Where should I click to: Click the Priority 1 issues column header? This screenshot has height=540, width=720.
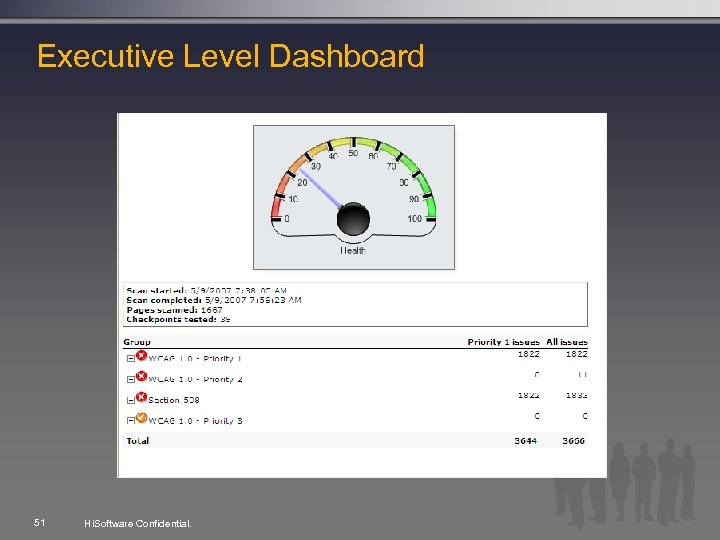(503, 342)
